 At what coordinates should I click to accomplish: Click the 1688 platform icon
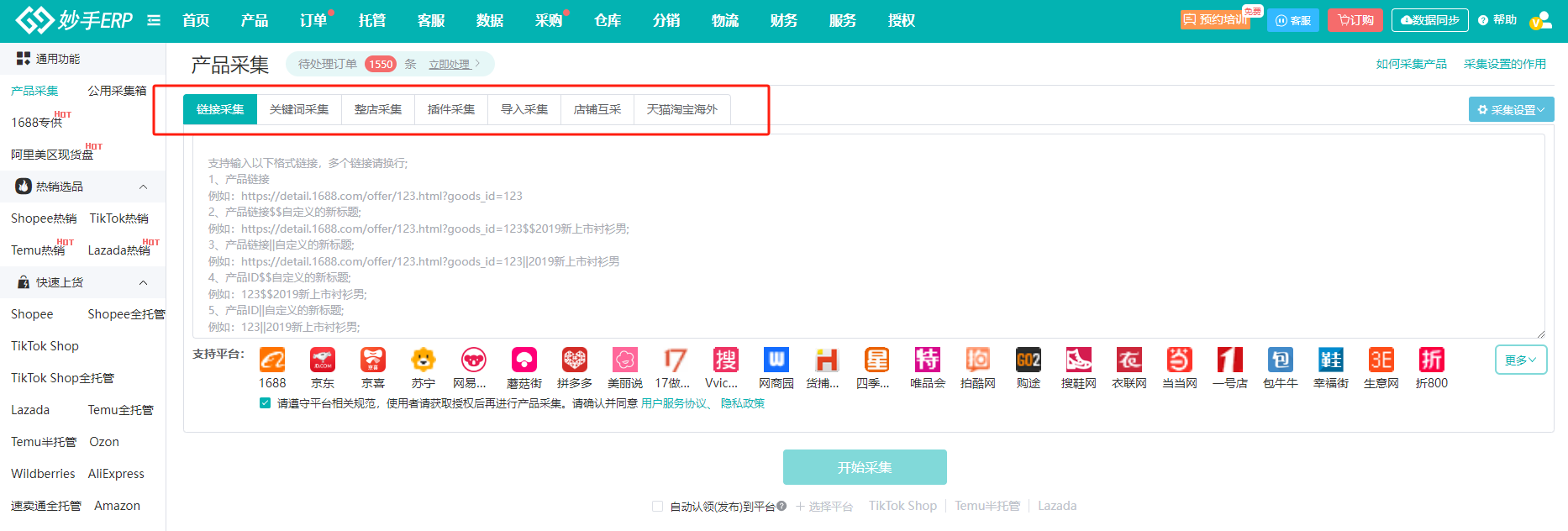click(272, 360)
